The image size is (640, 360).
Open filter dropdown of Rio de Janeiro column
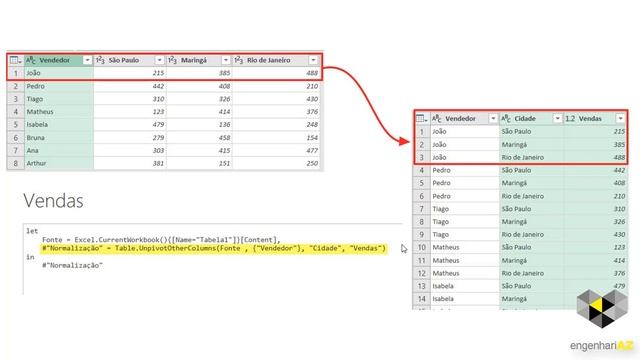(313, 60)
